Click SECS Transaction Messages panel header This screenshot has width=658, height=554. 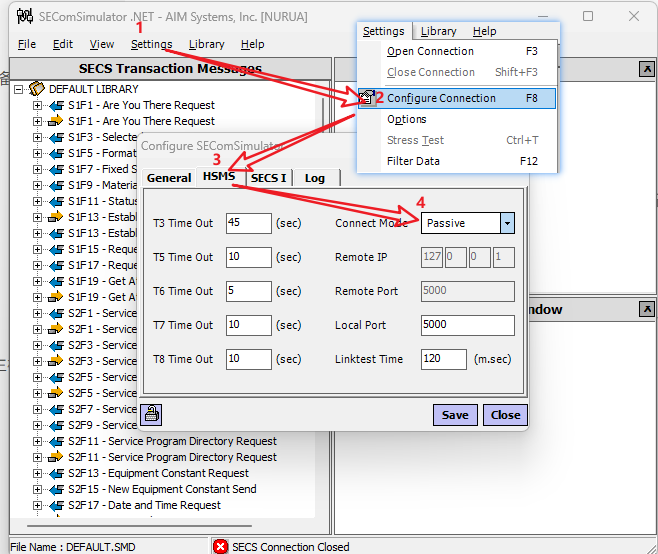170,68
